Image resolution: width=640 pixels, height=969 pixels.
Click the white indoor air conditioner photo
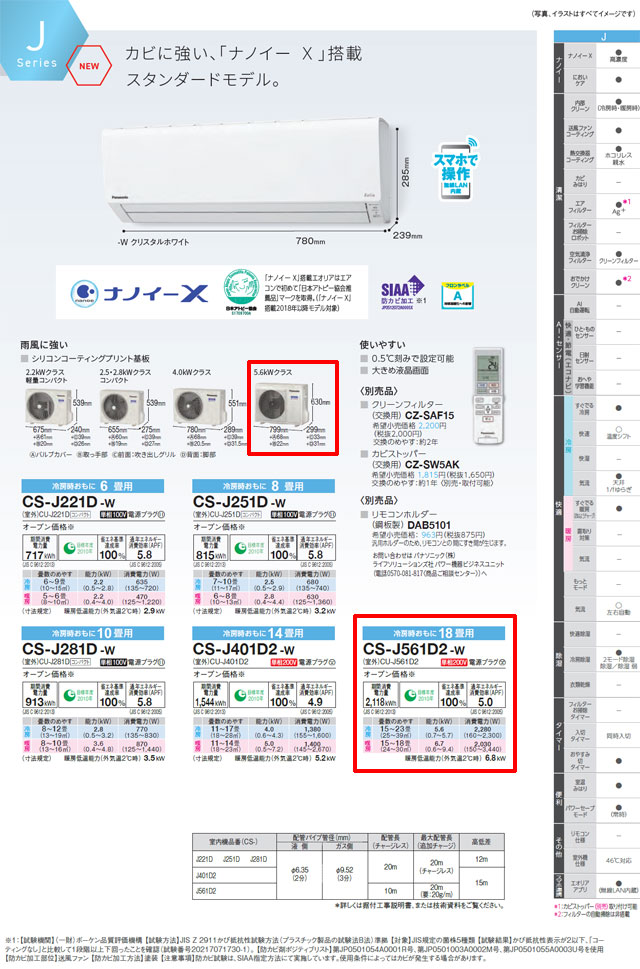(x=249, y=171)
